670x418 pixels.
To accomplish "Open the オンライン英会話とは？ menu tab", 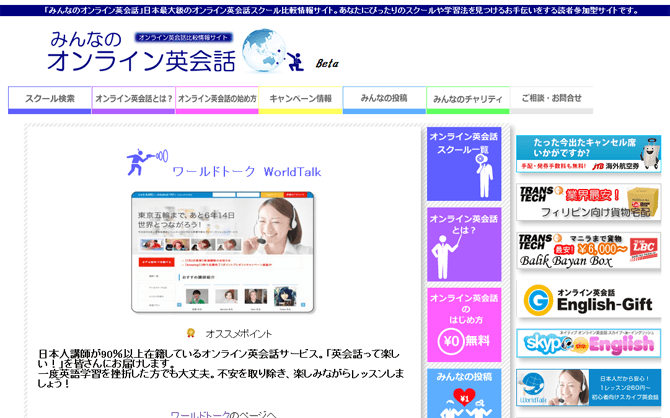I will point(133,100).
